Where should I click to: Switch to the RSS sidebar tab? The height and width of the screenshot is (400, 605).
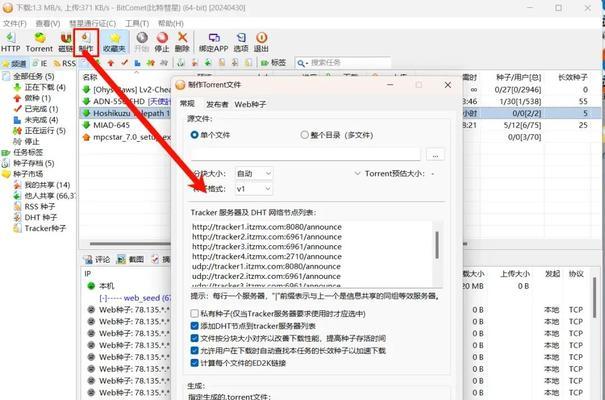click(65, 63)
